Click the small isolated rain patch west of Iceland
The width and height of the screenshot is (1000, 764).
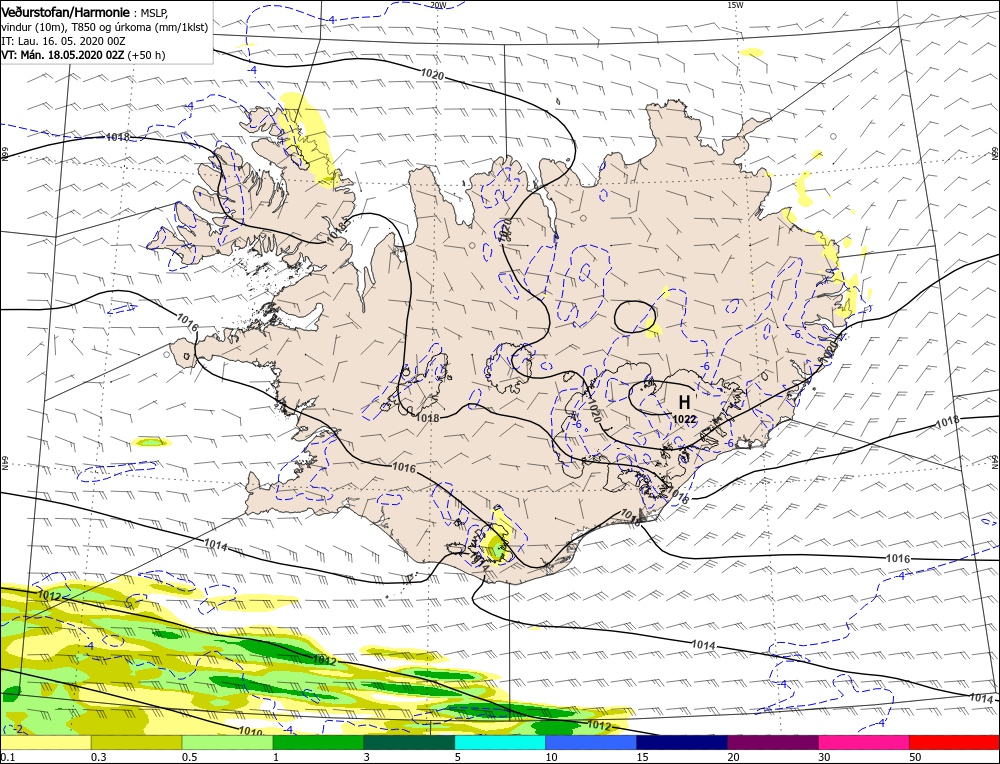click(x=151, y=441)
